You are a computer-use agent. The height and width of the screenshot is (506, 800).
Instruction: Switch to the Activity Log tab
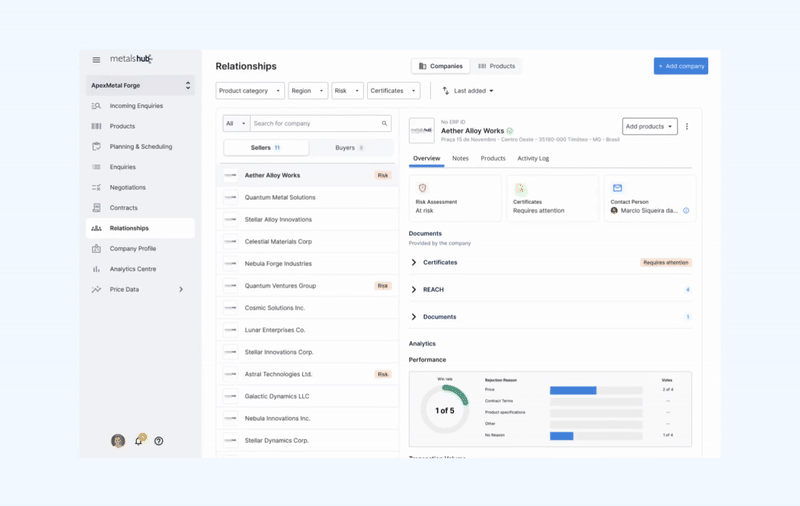(x=533, y=159)
